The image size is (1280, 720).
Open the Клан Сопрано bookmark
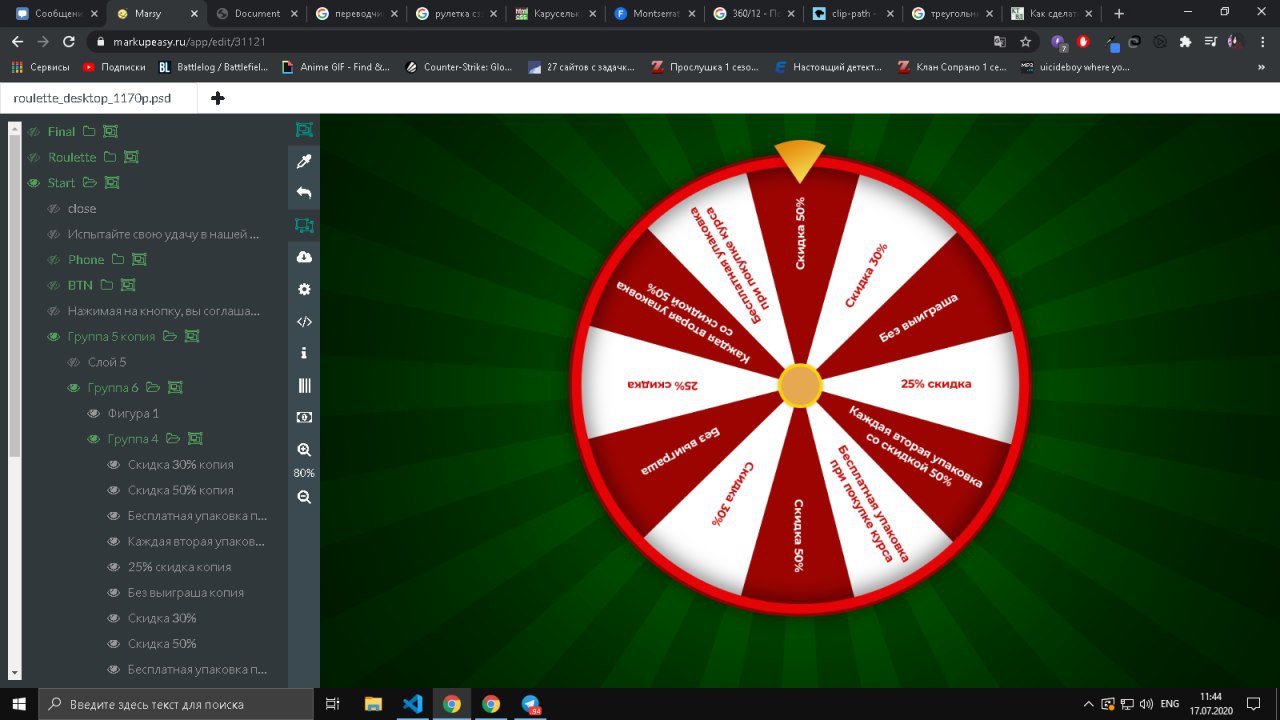point(951,67)
